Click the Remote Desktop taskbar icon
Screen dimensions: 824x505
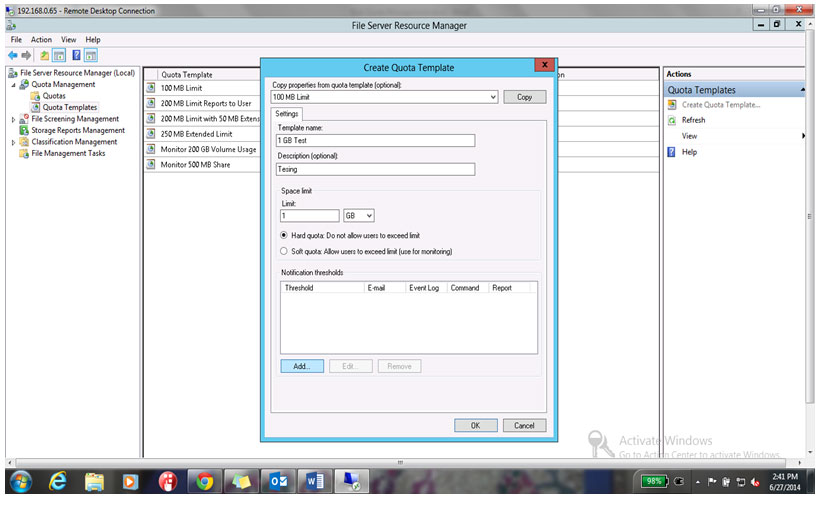(x=352, y=481)
